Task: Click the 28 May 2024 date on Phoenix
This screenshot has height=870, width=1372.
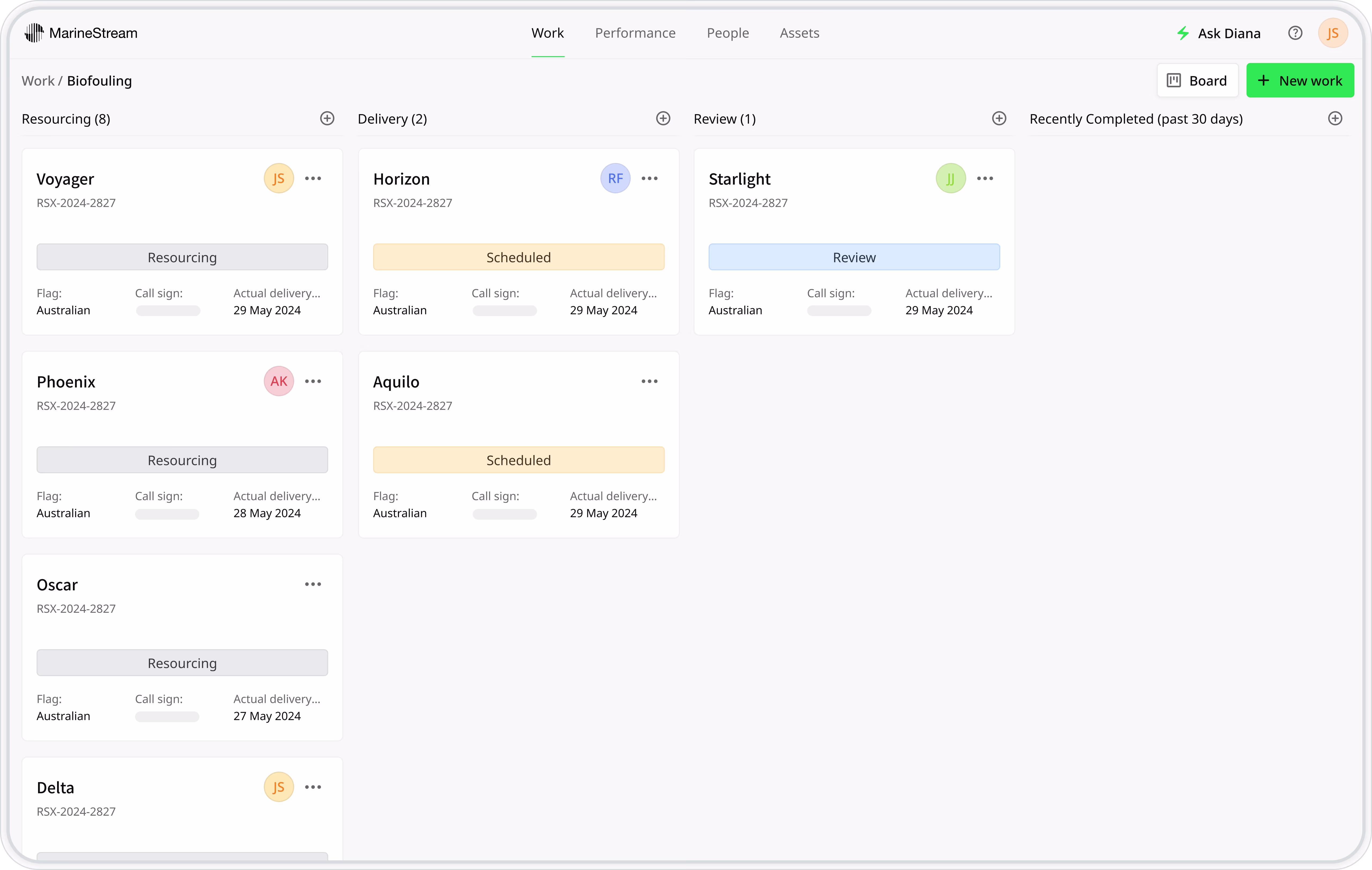Action: click(267, 513)
